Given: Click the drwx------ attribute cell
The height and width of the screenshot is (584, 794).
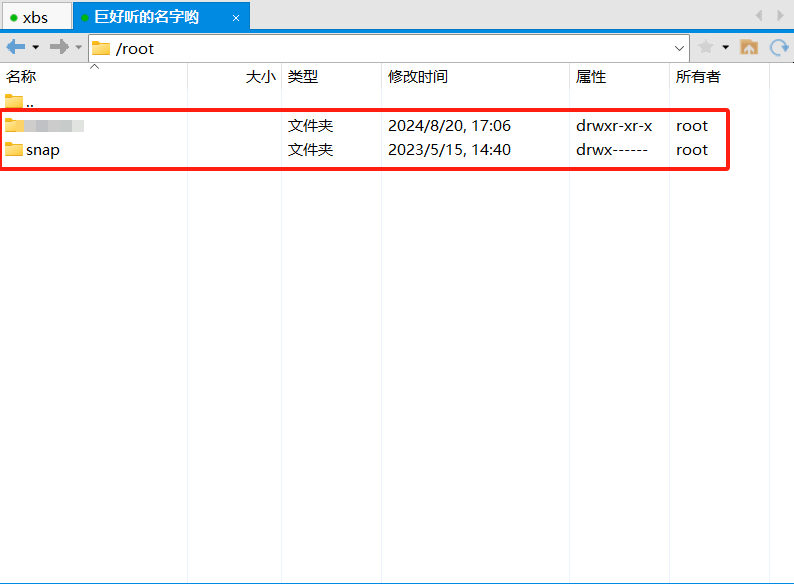Looking at the screenshot, I should 612,150.
